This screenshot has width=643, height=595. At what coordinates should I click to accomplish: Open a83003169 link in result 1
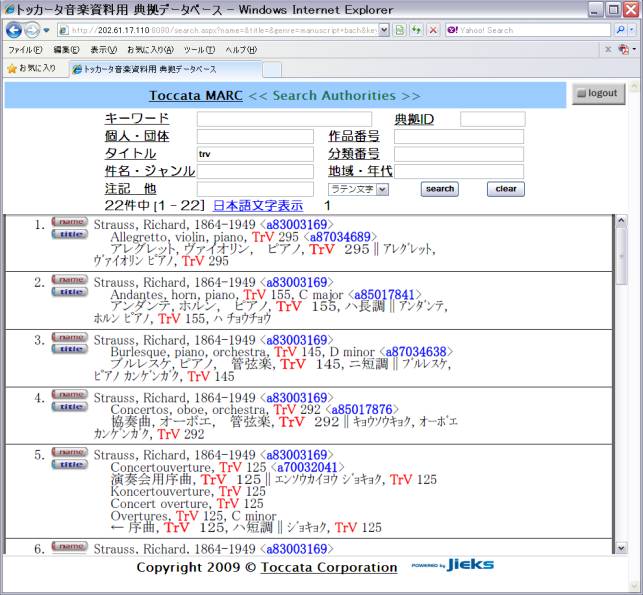(296, 225)
